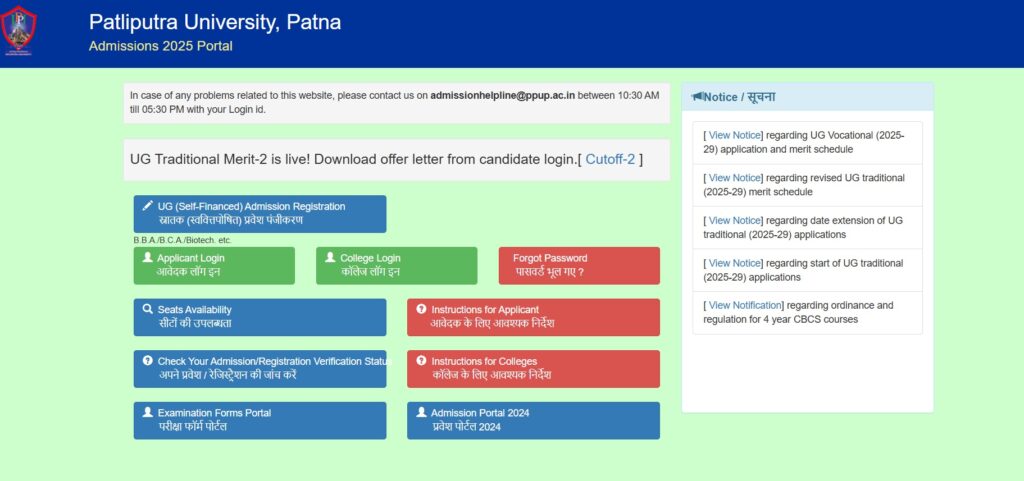Click 'Admissions 2025 Portal' subtitle
Viewport: 1024px width, 481px height.
tap(161, 46)
